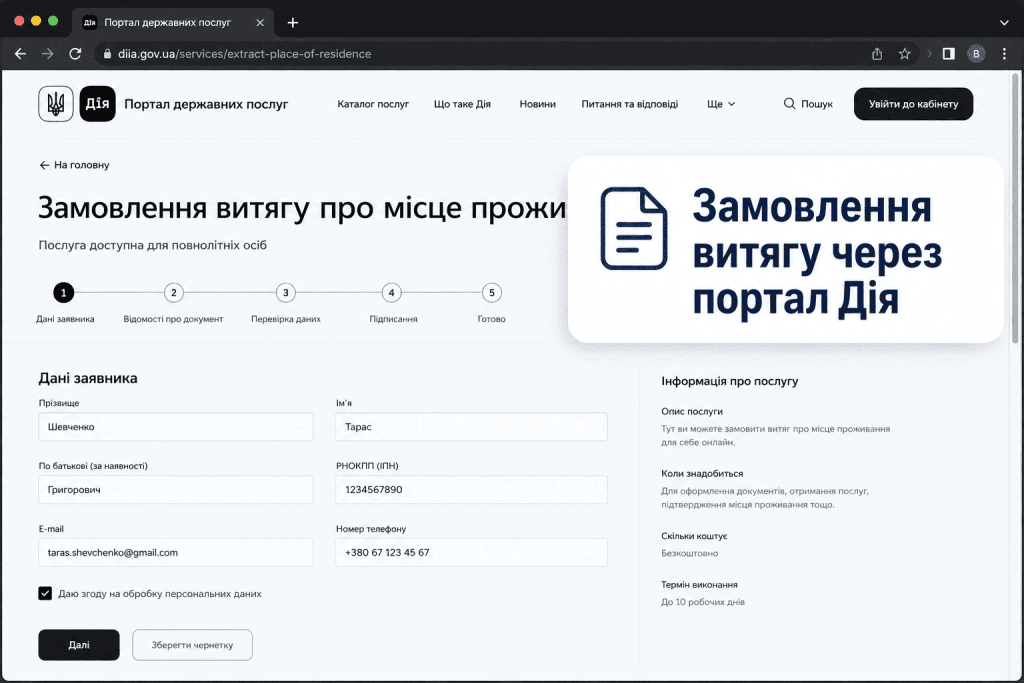Open Що таке Дія menu item

[x=462, y=104]
